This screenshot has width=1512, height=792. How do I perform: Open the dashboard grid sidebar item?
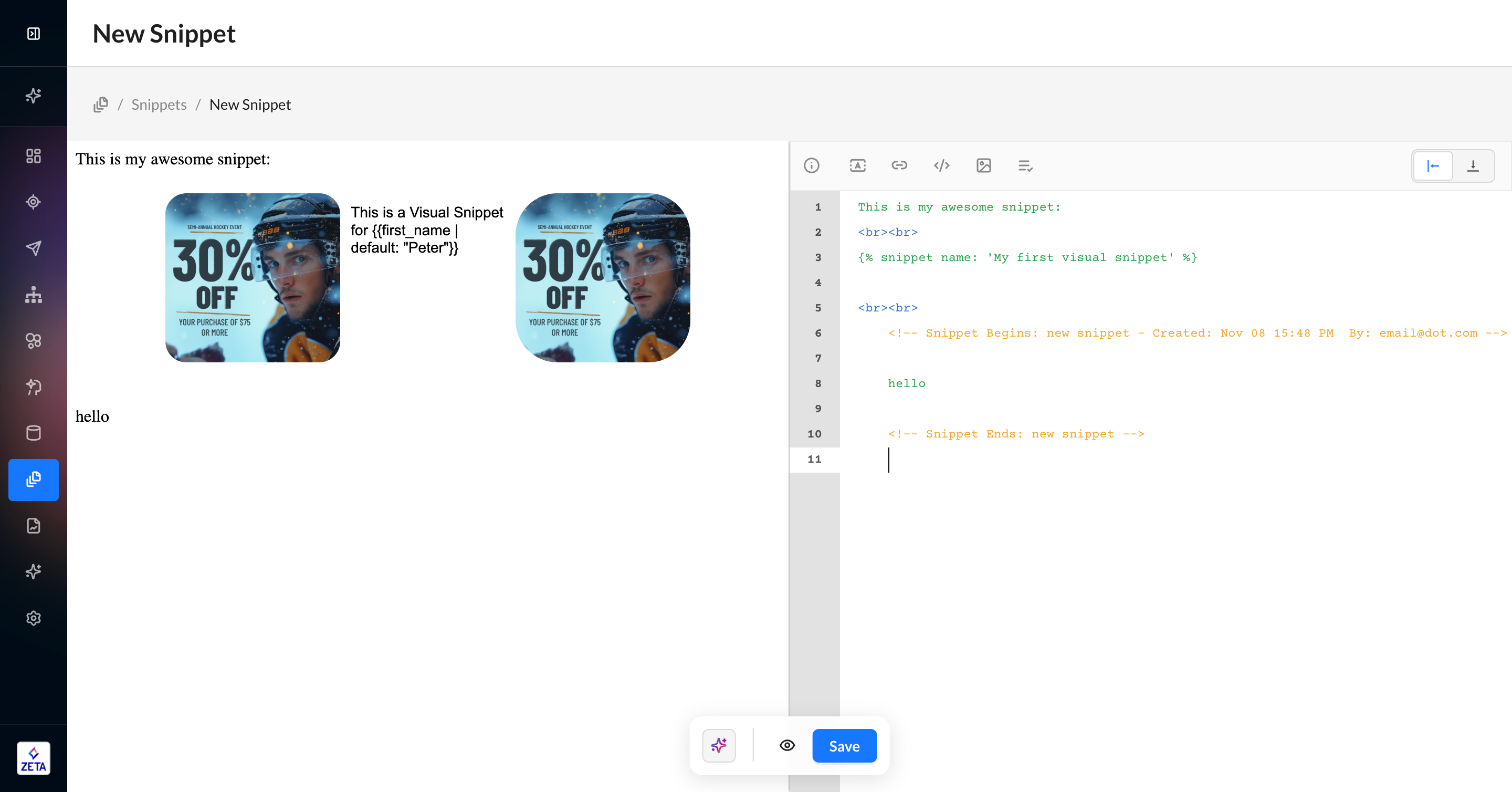(34, 155)
